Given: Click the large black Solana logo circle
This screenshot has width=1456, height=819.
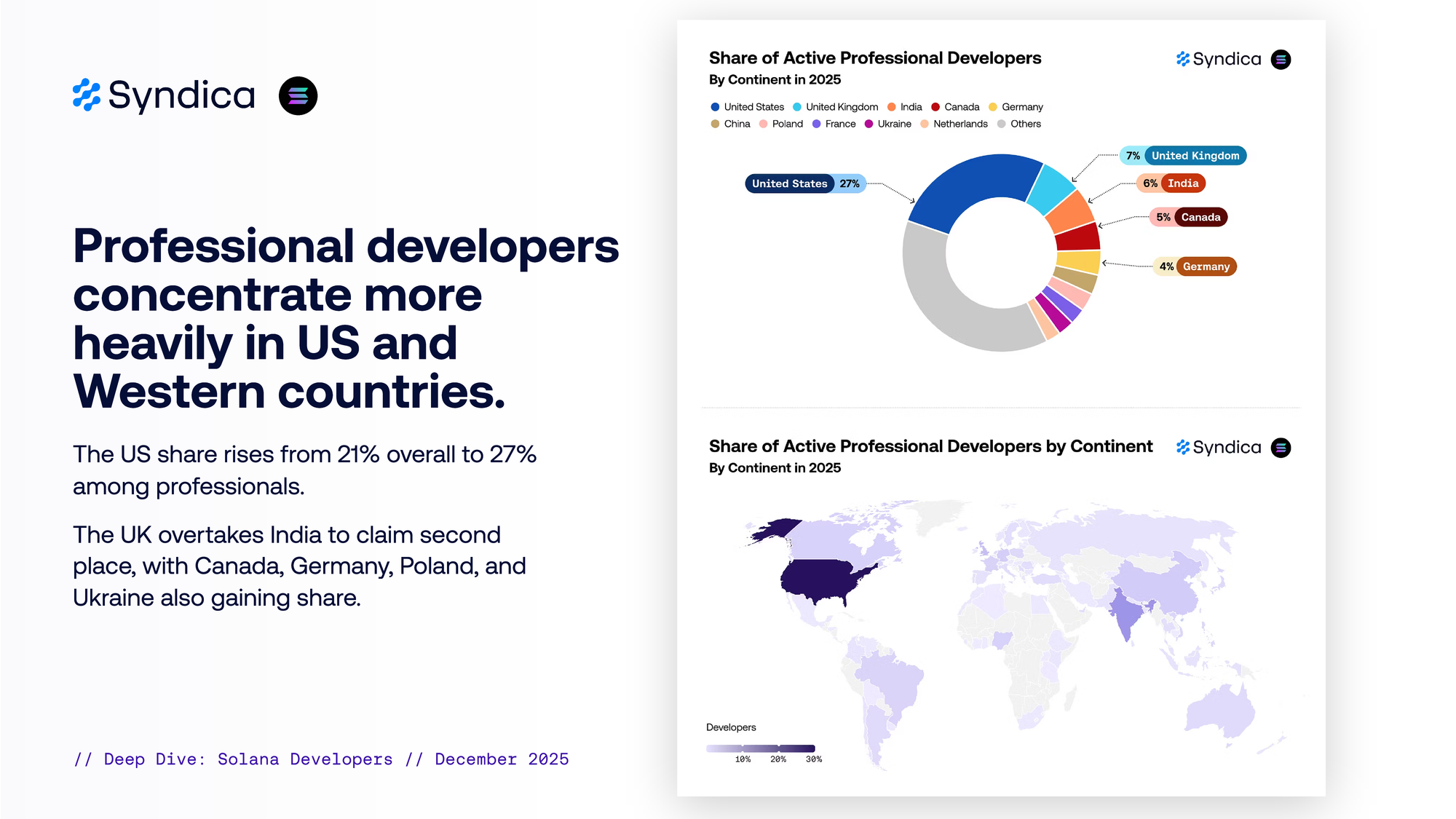Looking at the screenshot, I should [298, 95].
